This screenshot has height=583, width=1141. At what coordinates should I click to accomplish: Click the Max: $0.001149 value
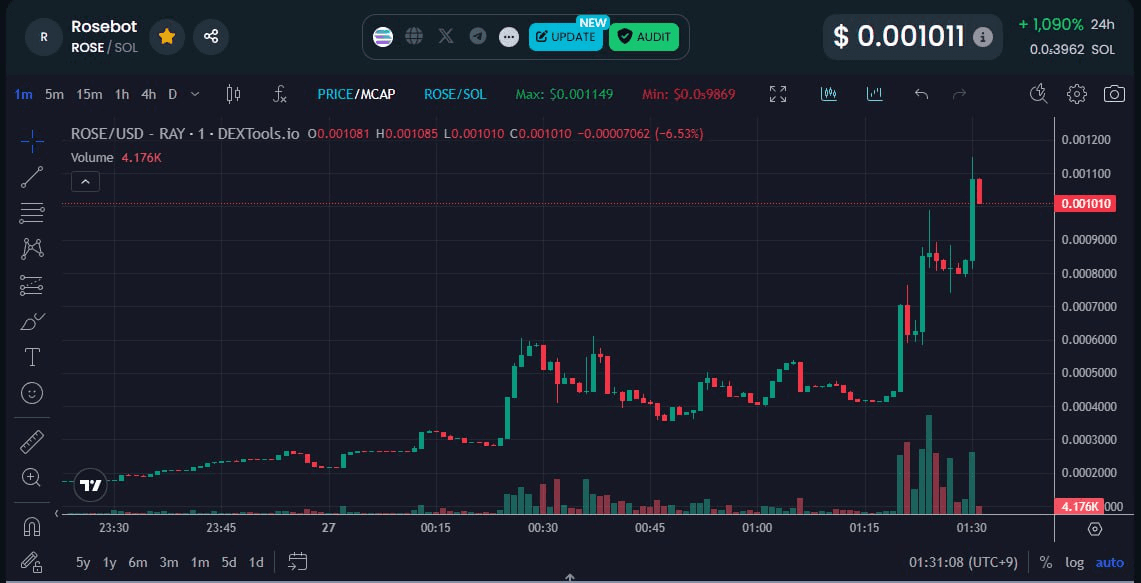(564, 94)
